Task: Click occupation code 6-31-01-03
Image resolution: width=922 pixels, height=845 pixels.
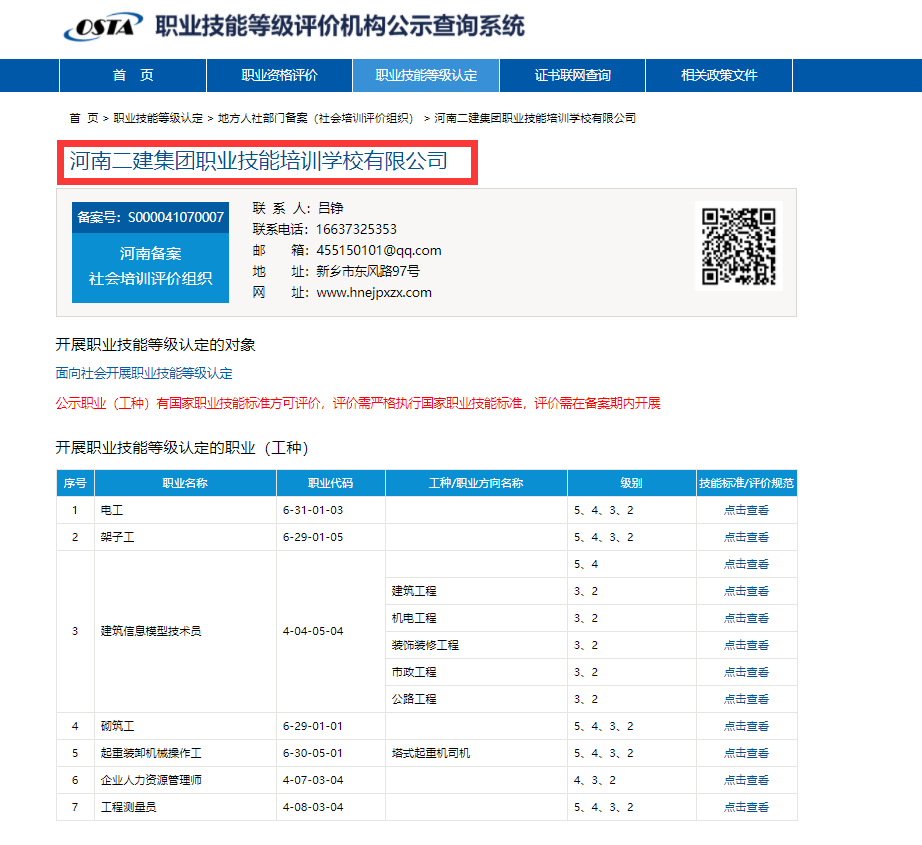Action: point(313,510)
